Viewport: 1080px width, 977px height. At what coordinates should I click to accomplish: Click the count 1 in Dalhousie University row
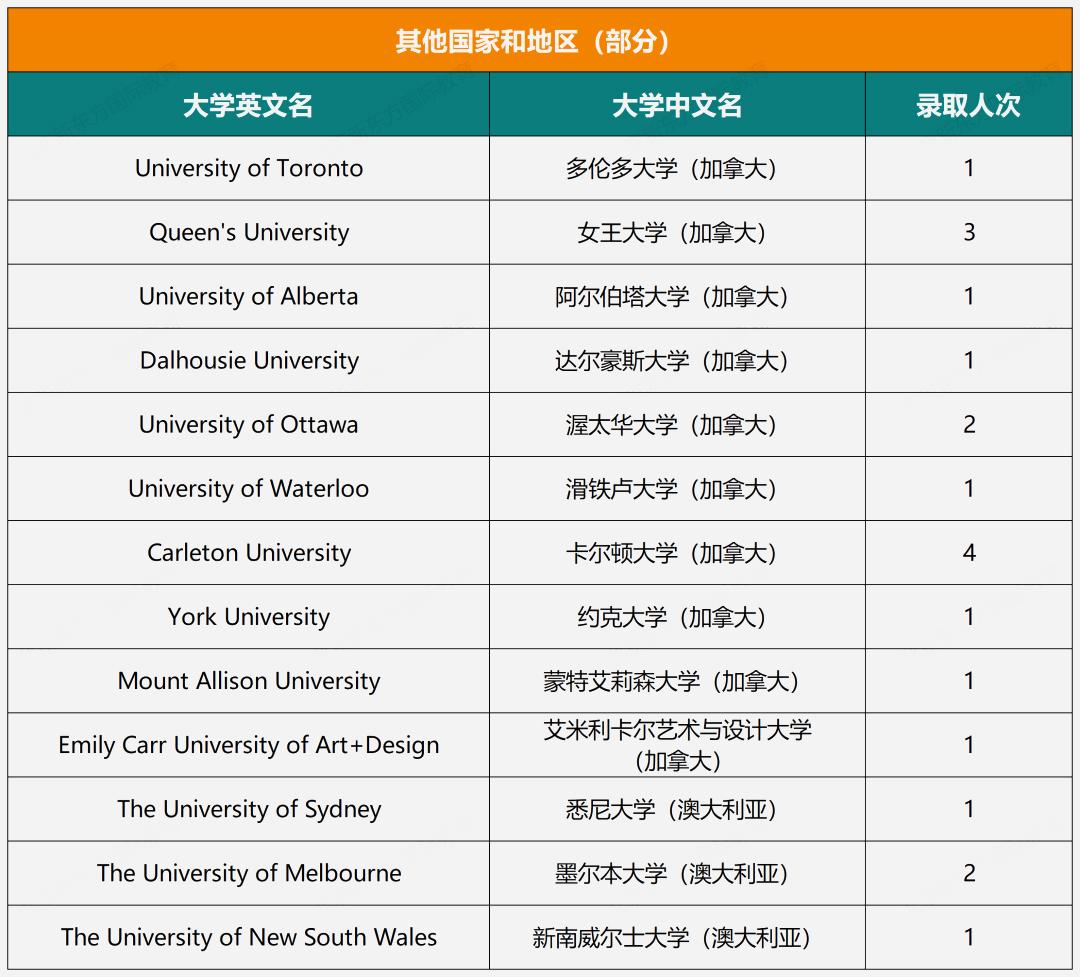click(969, 360)
